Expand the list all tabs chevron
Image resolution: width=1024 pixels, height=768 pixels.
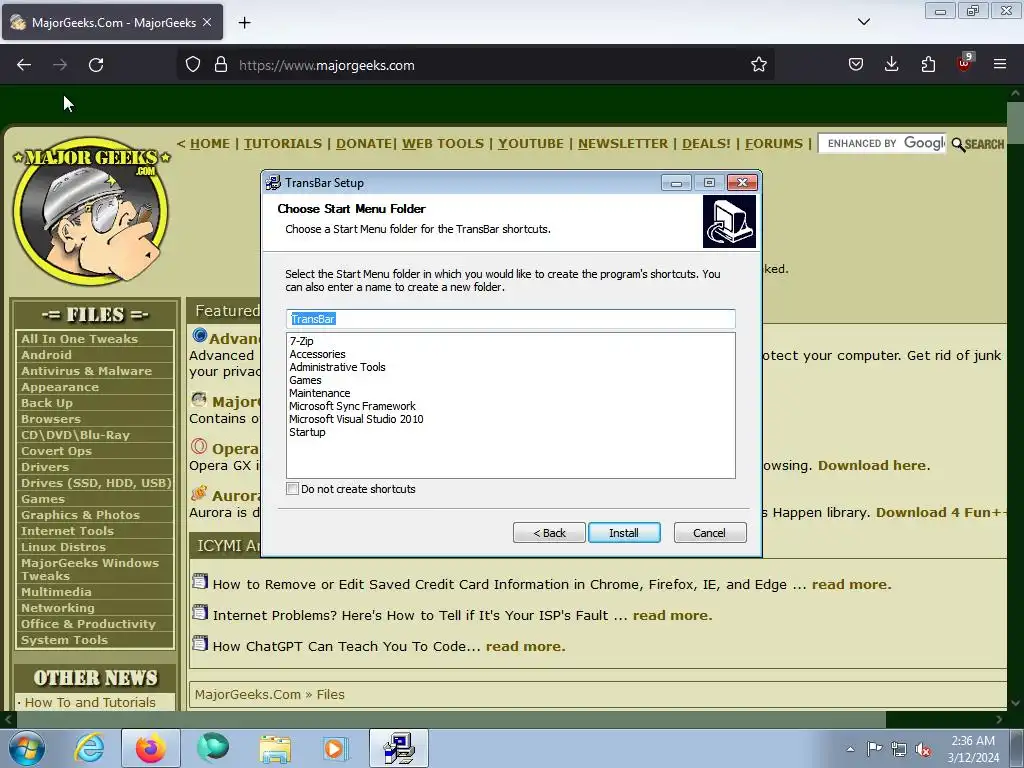(863, 22)
